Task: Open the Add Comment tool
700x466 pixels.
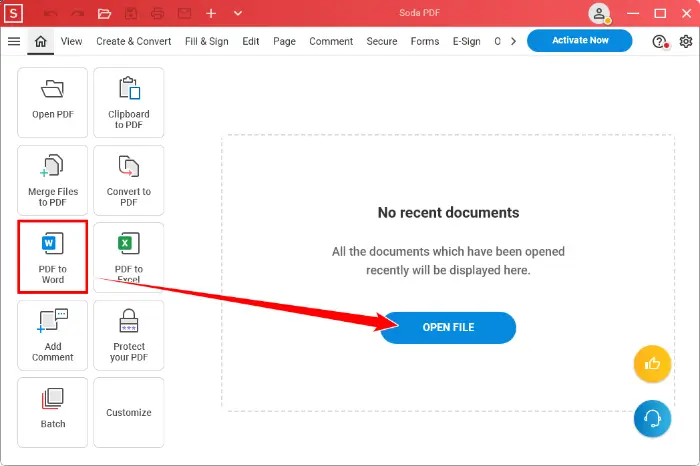Action: click(52, 335)
